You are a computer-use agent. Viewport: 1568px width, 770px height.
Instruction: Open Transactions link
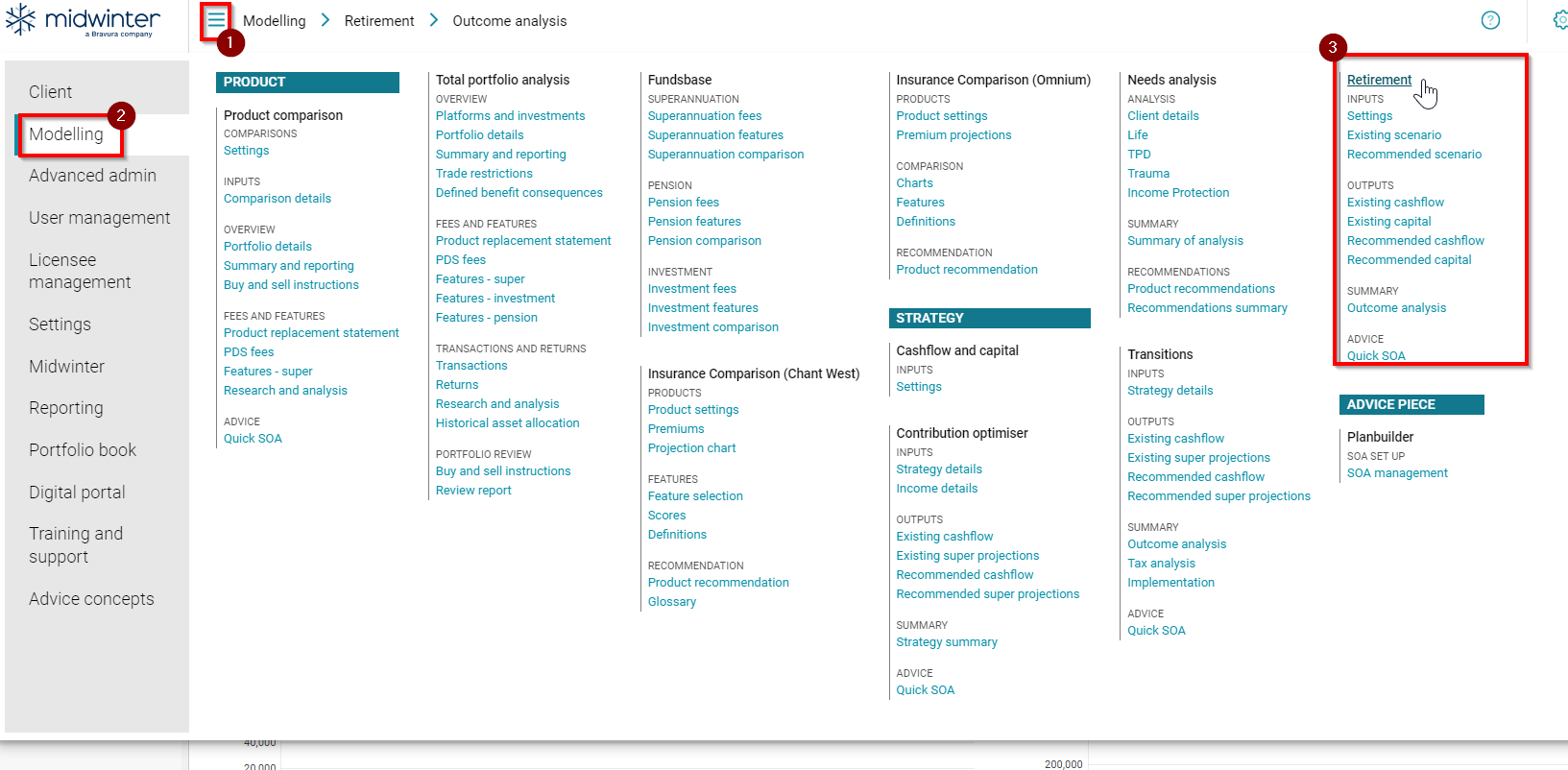pos(471,366)
